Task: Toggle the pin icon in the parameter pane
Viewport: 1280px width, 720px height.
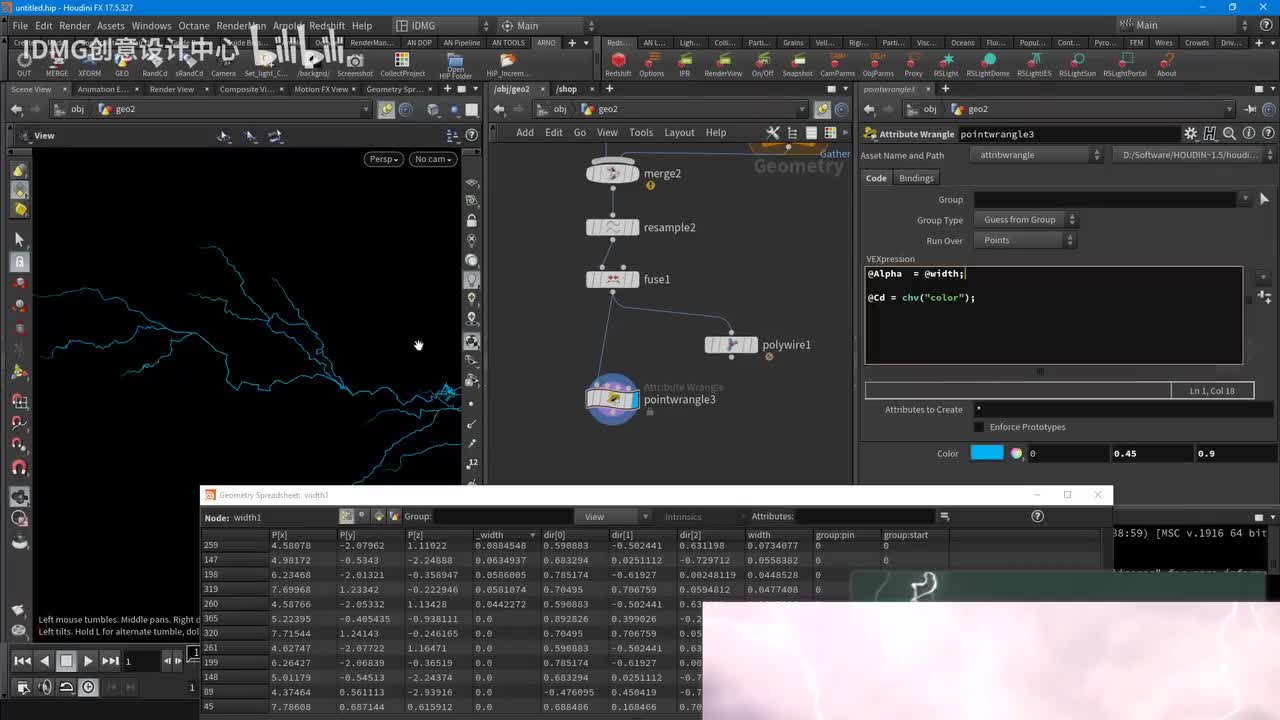Action: [1249, 109]
